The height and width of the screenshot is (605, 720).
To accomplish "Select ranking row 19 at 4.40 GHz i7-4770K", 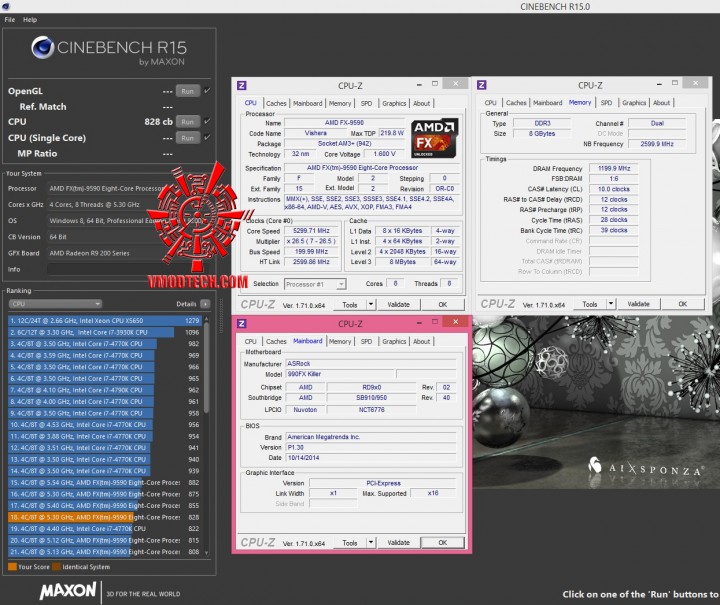I will point(105,528).
